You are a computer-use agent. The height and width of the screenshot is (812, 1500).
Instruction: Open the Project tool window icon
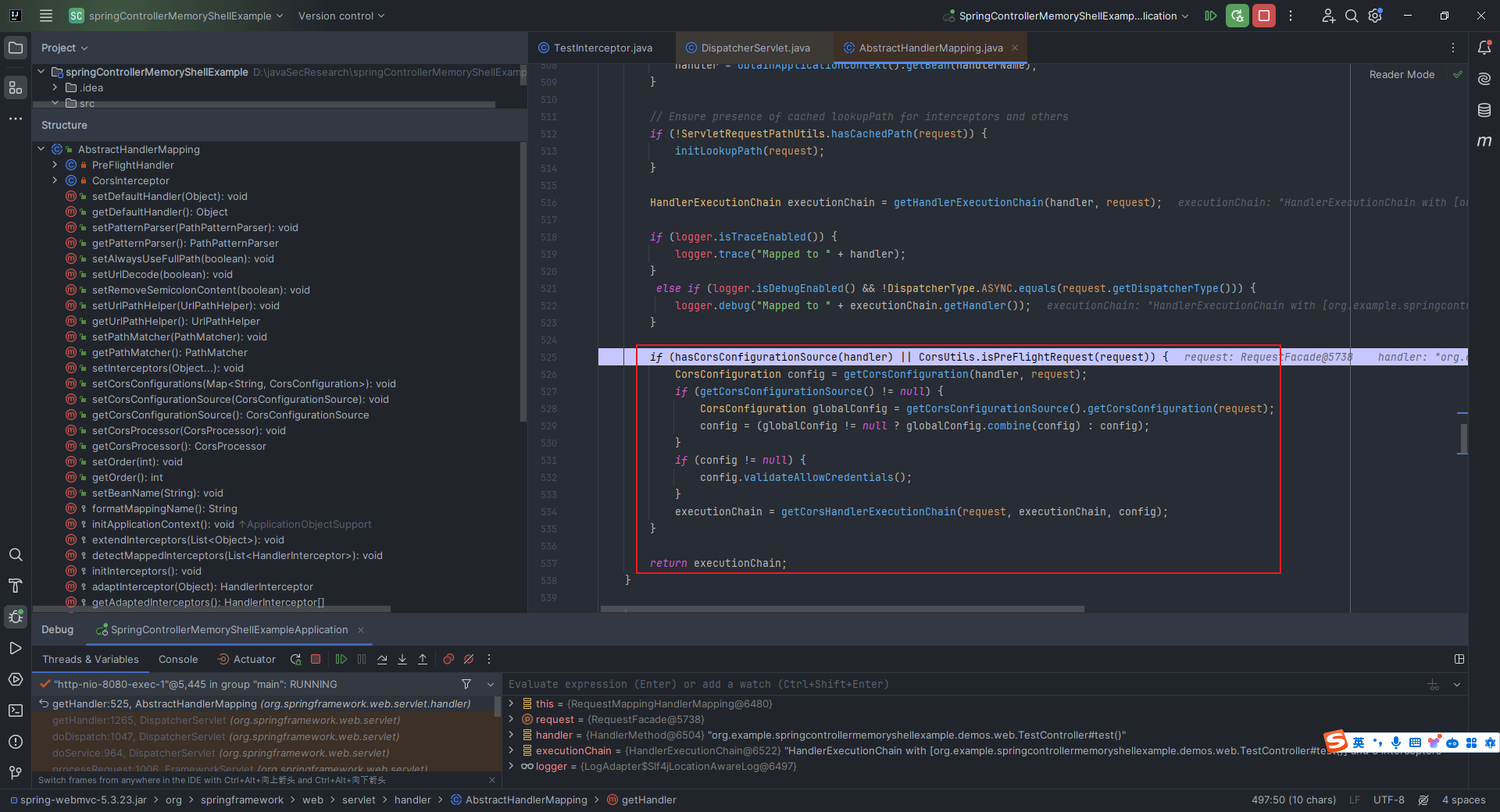coord(16,48)
